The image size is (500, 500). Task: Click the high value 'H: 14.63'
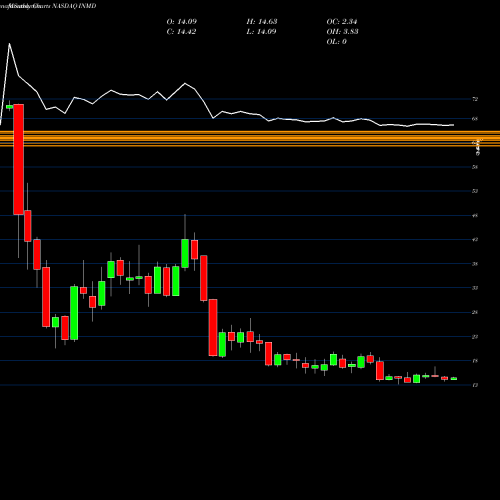pos(262,22)
